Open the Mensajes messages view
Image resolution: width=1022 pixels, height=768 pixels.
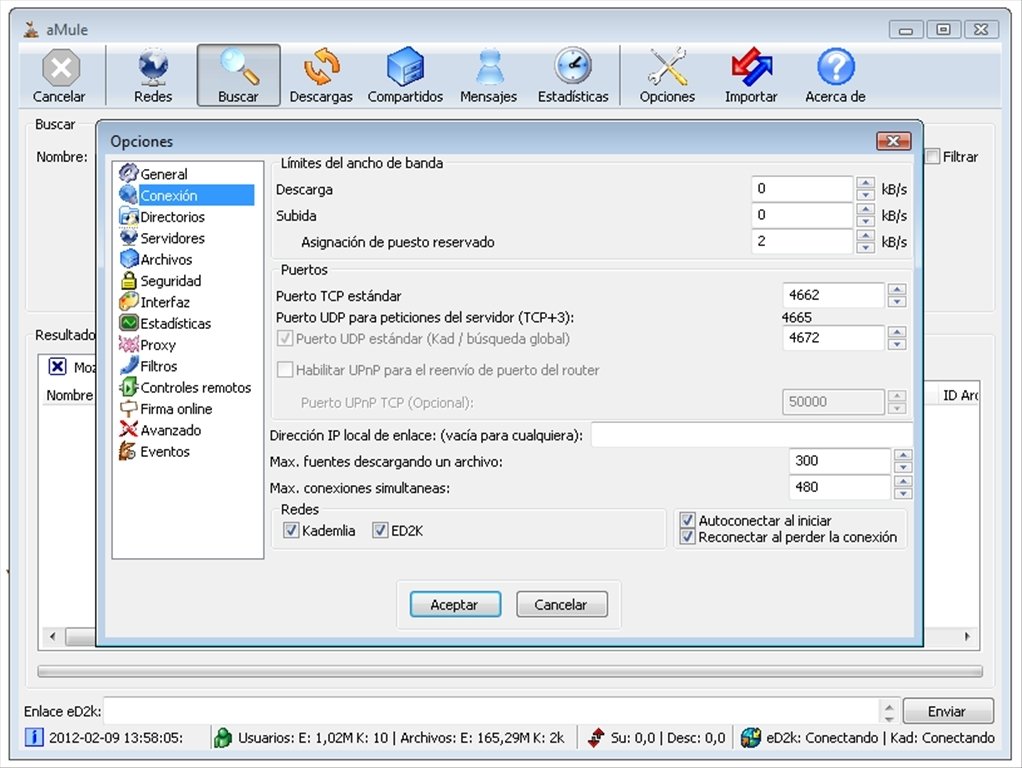click(488, 76)
